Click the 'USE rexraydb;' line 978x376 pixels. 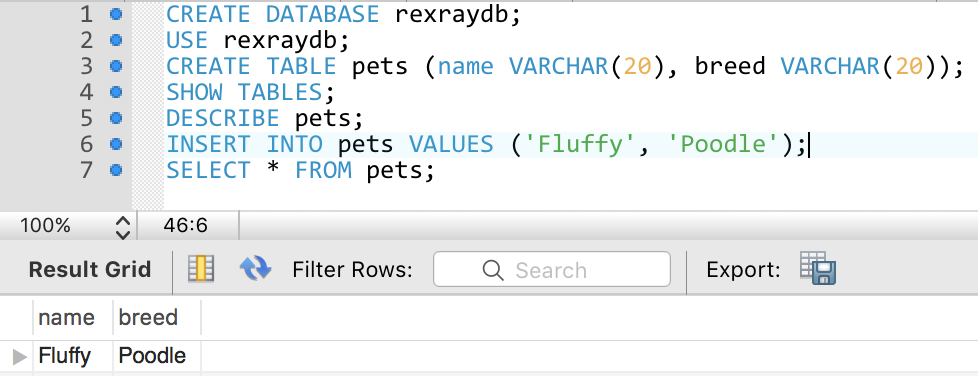coord(258,40)
